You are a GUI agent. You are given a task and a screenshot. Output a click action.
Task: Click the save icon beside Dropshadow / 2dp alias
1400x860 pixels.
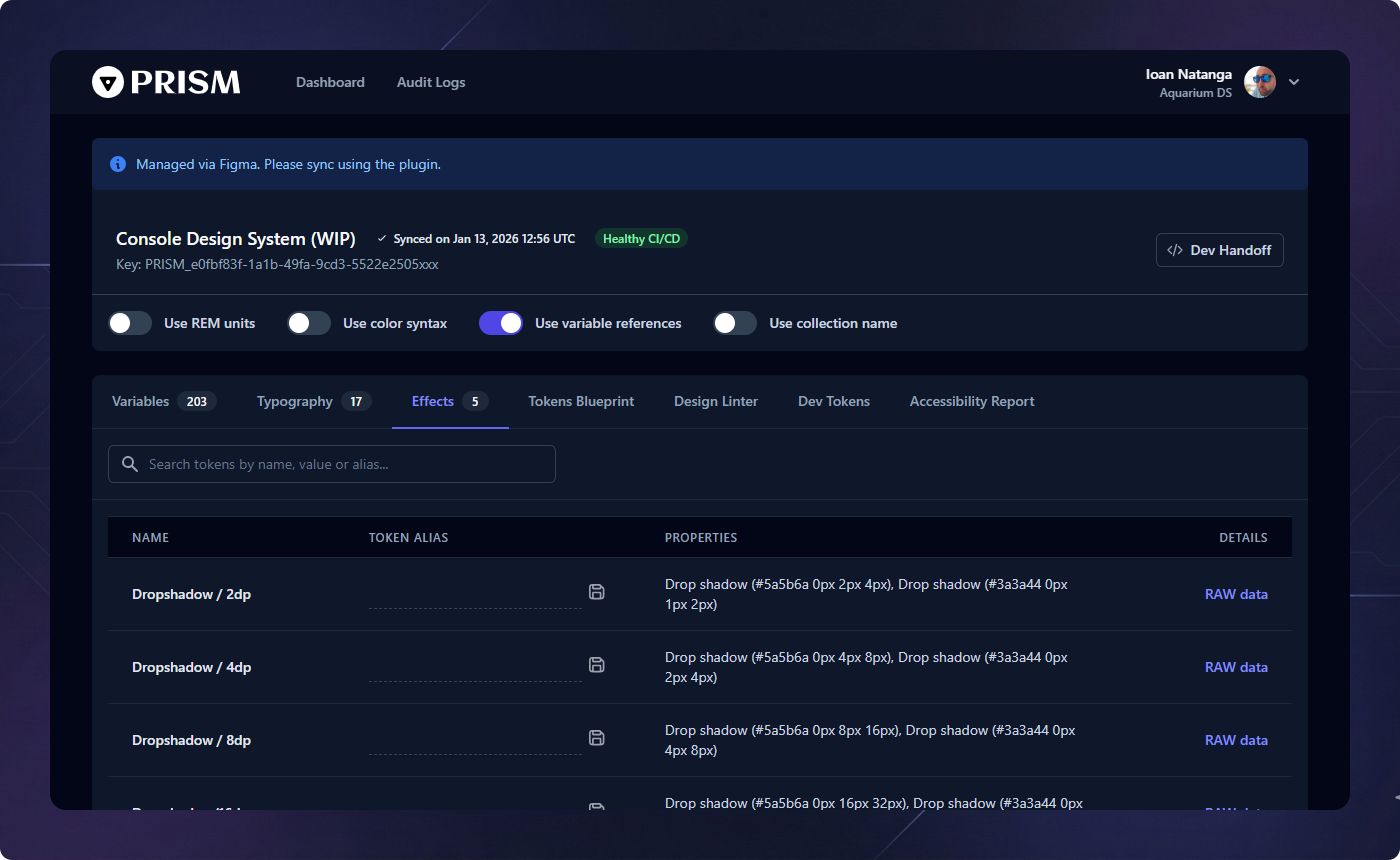tap(597, 592)
